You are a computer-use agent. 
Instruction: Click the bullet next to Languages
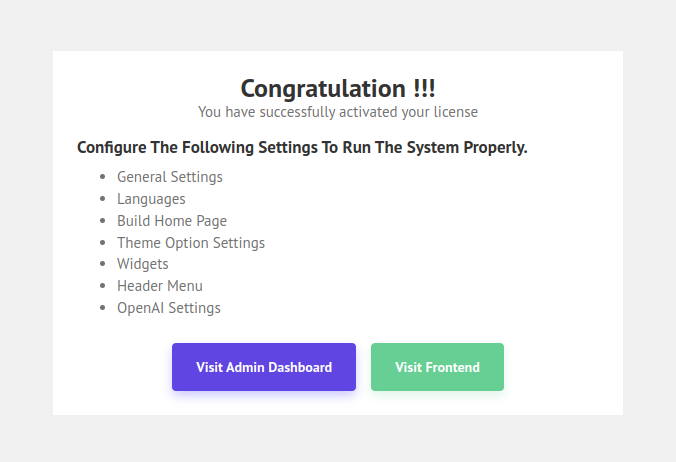[x=102, y=199]
